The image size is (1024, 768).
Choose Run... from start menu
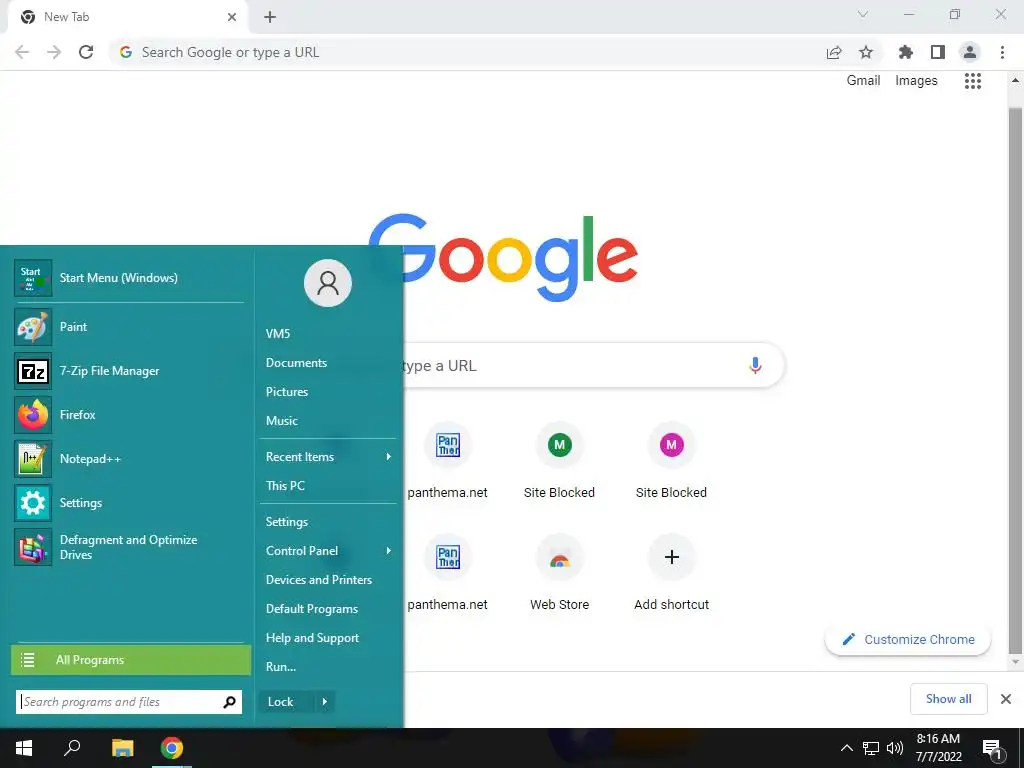coord(281,667)
